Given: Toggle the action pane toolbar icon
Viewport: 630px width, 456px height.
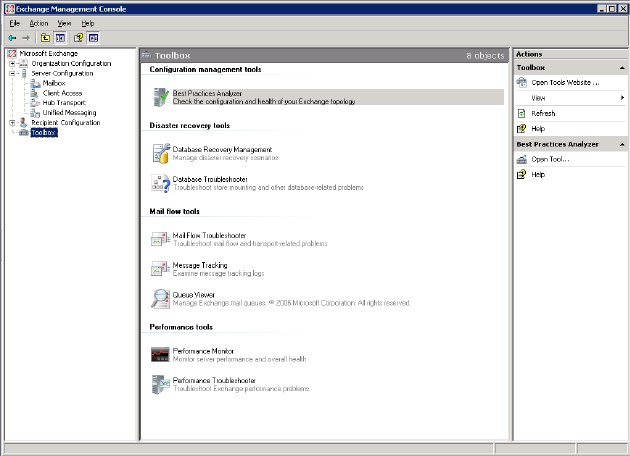Looking at the screenshot, I should 93,38.
